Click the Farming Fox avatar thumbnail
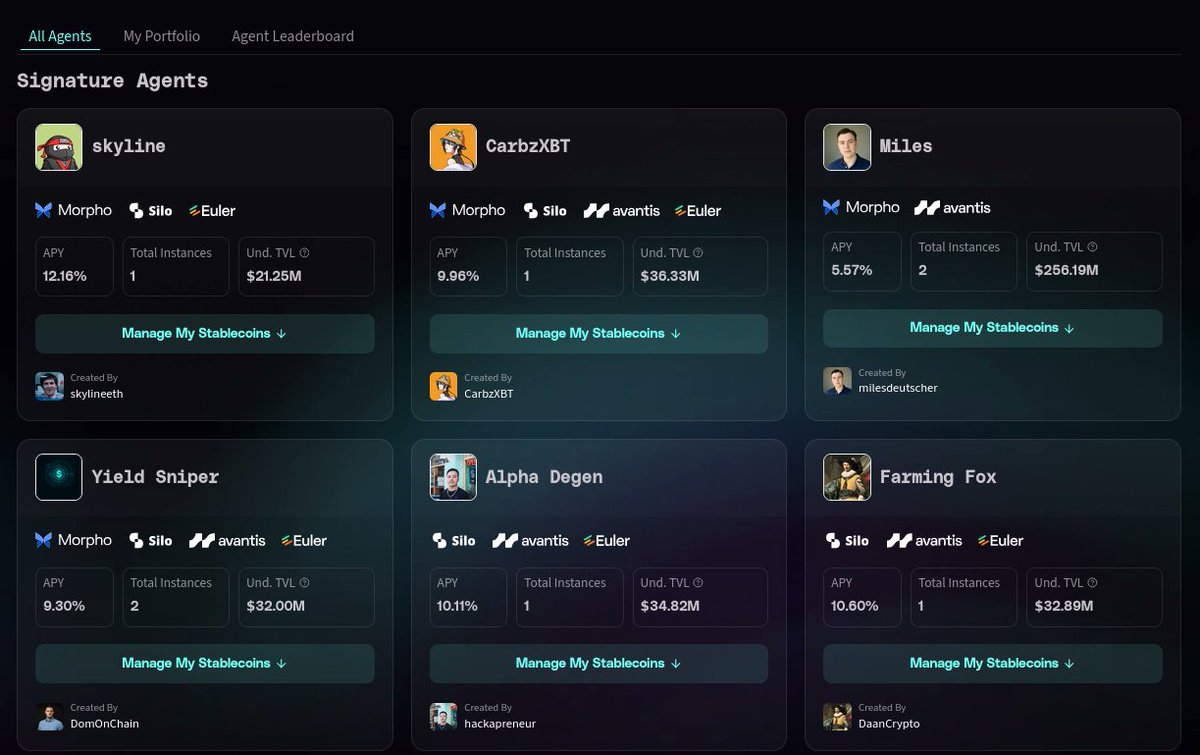The height and width of the screenshot is (755, 1200). tap(847, 477)
